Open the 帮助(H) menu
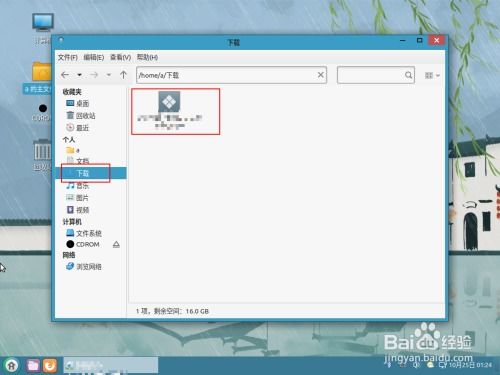 coord(147,57)
